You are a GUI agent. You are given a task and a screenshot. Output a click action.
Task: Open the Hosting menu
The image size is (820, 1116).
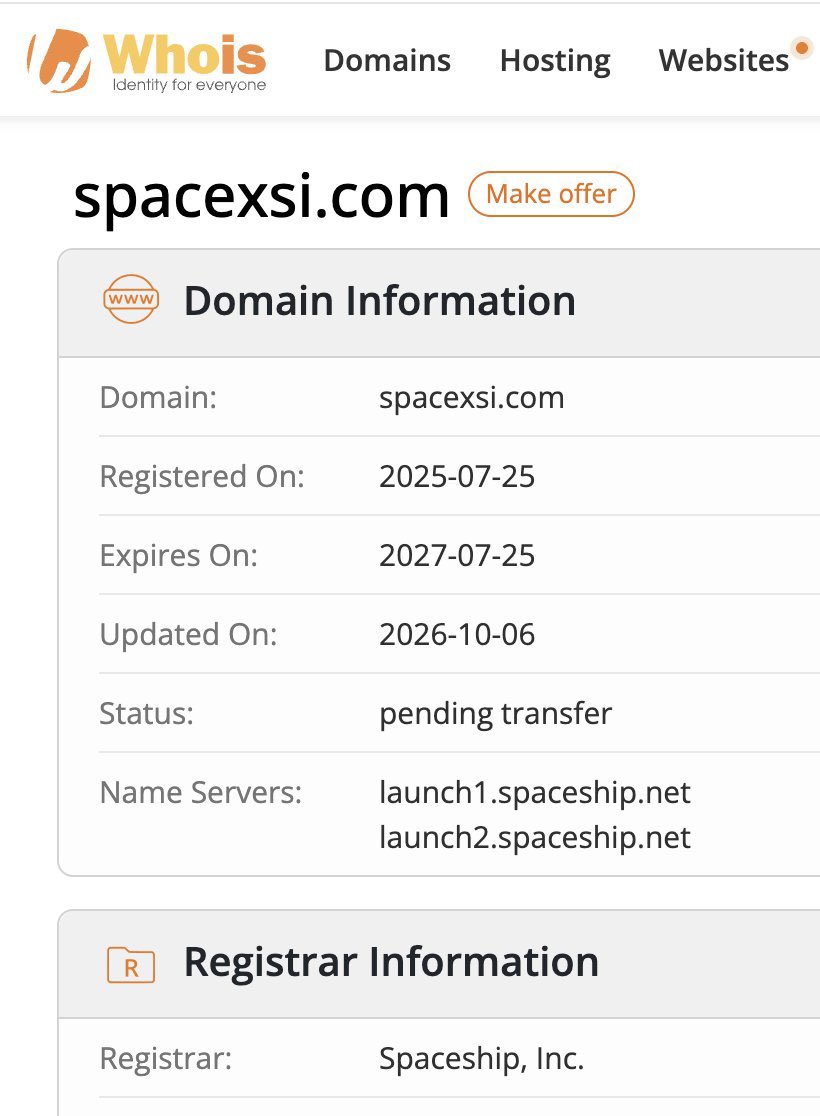(x=555, y=61)
